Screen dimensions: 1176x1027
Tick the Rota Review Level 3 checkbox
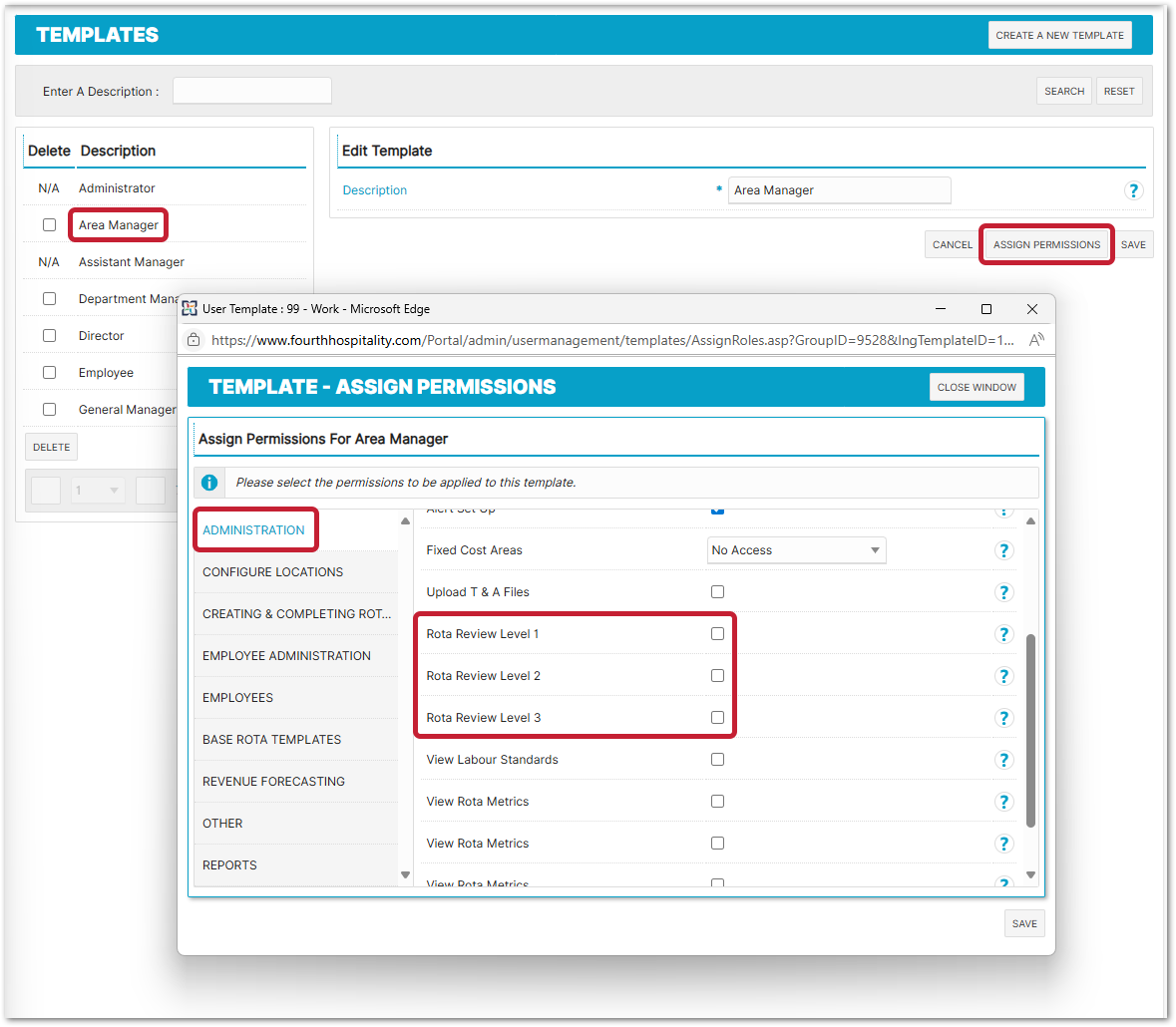[717, 718]
